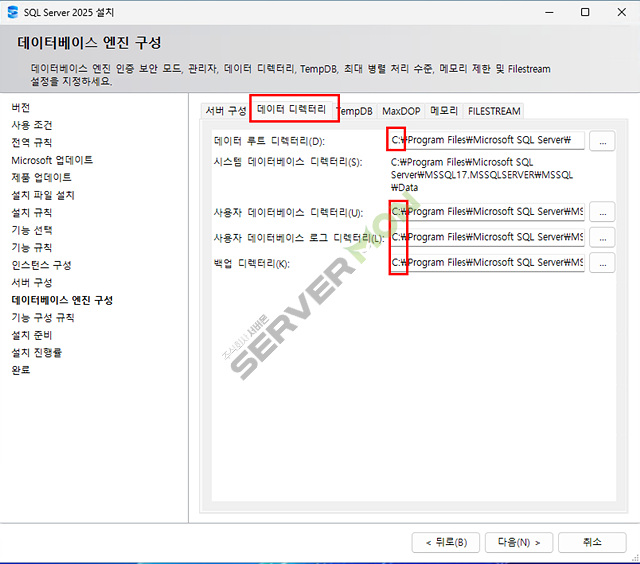The height and width of the screenshot is (564, 640).
Task: Click the 기능 규칙 step in sidebar
Action: [x=32, y=248]
